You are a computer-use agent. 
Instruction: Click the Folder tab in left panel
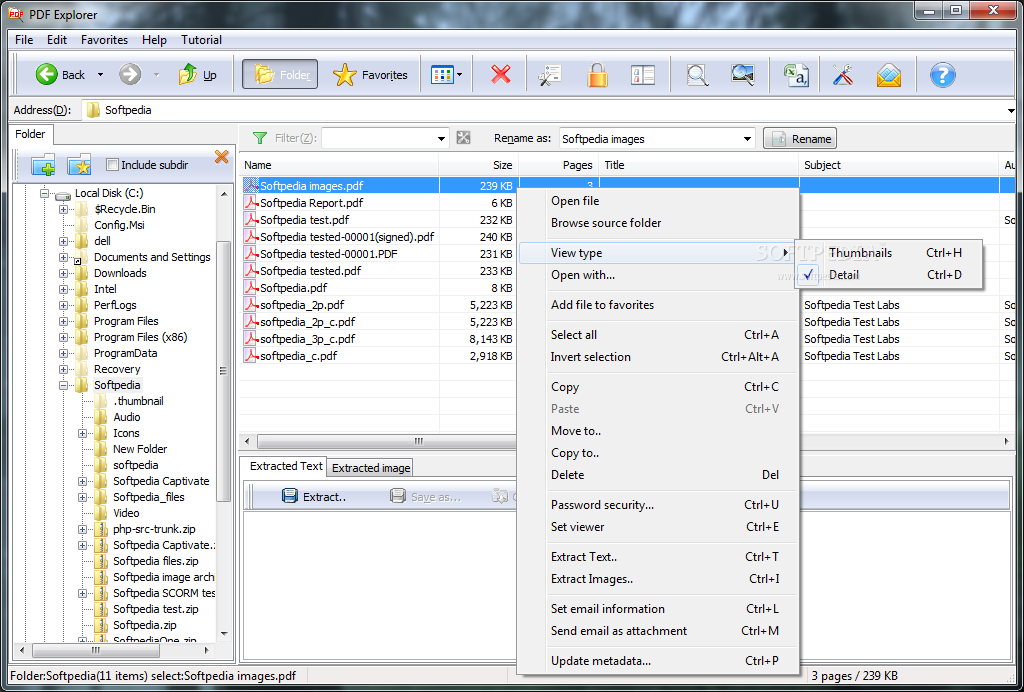[30, 134]
